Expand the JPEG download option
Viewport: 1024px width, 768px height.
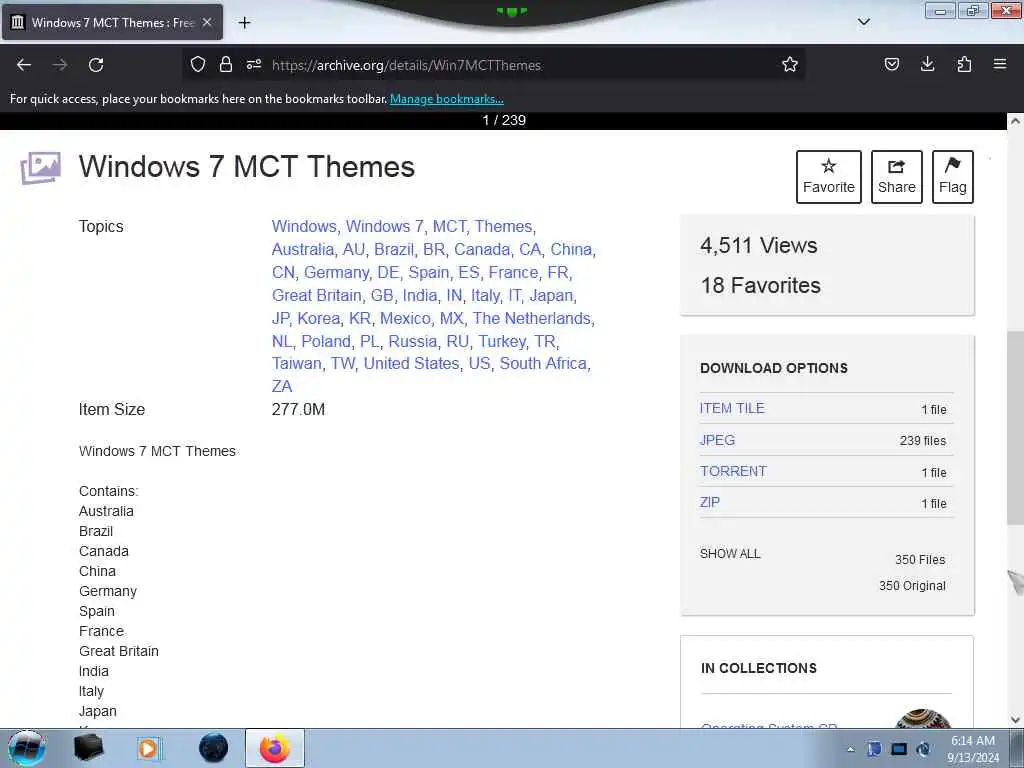(x=717, y=440)
